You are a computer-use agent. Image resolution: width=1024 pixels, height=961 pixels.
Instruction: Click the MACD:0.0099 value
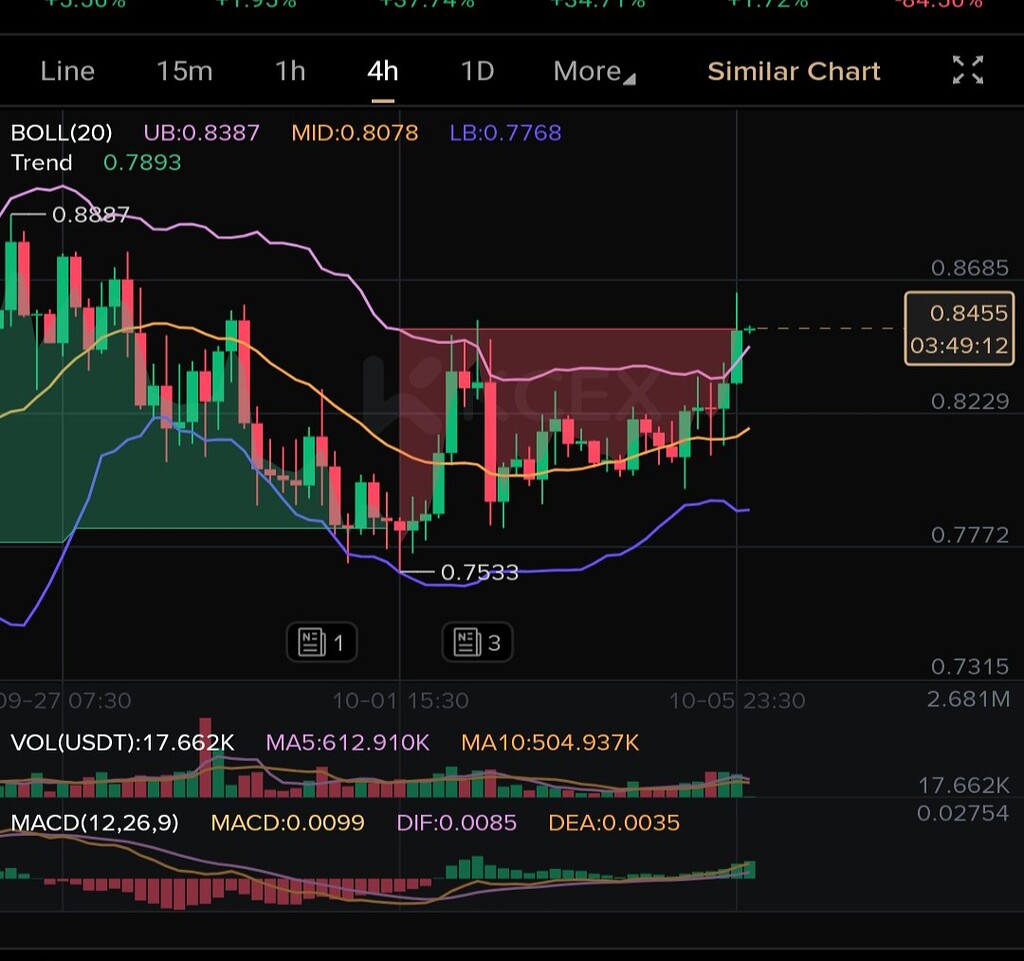[x=287, y=822]
